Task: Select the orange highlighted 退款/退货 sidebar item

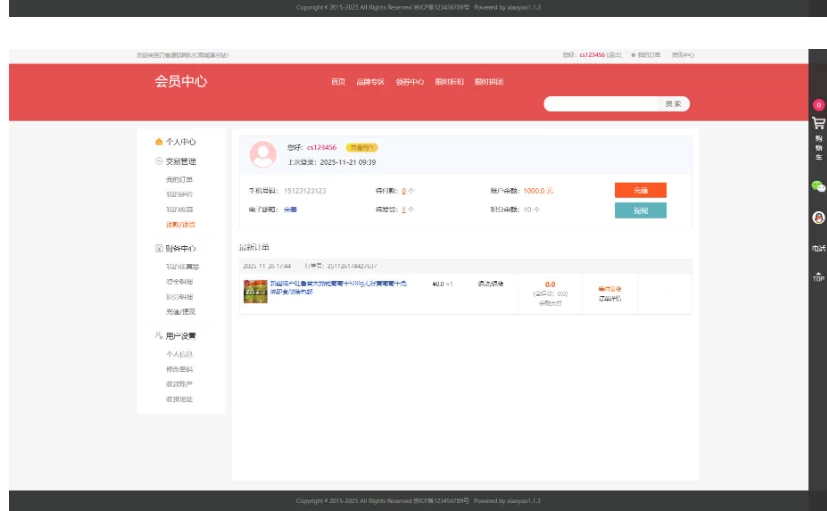Action: pos(180,224)
